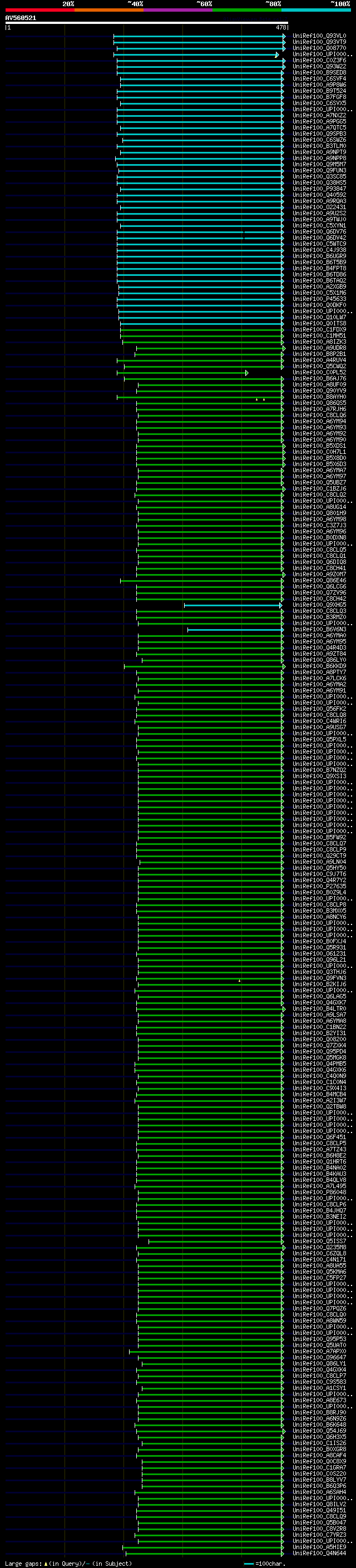Select hit label UniRef100_Q9SPB3

coord(319,134)
